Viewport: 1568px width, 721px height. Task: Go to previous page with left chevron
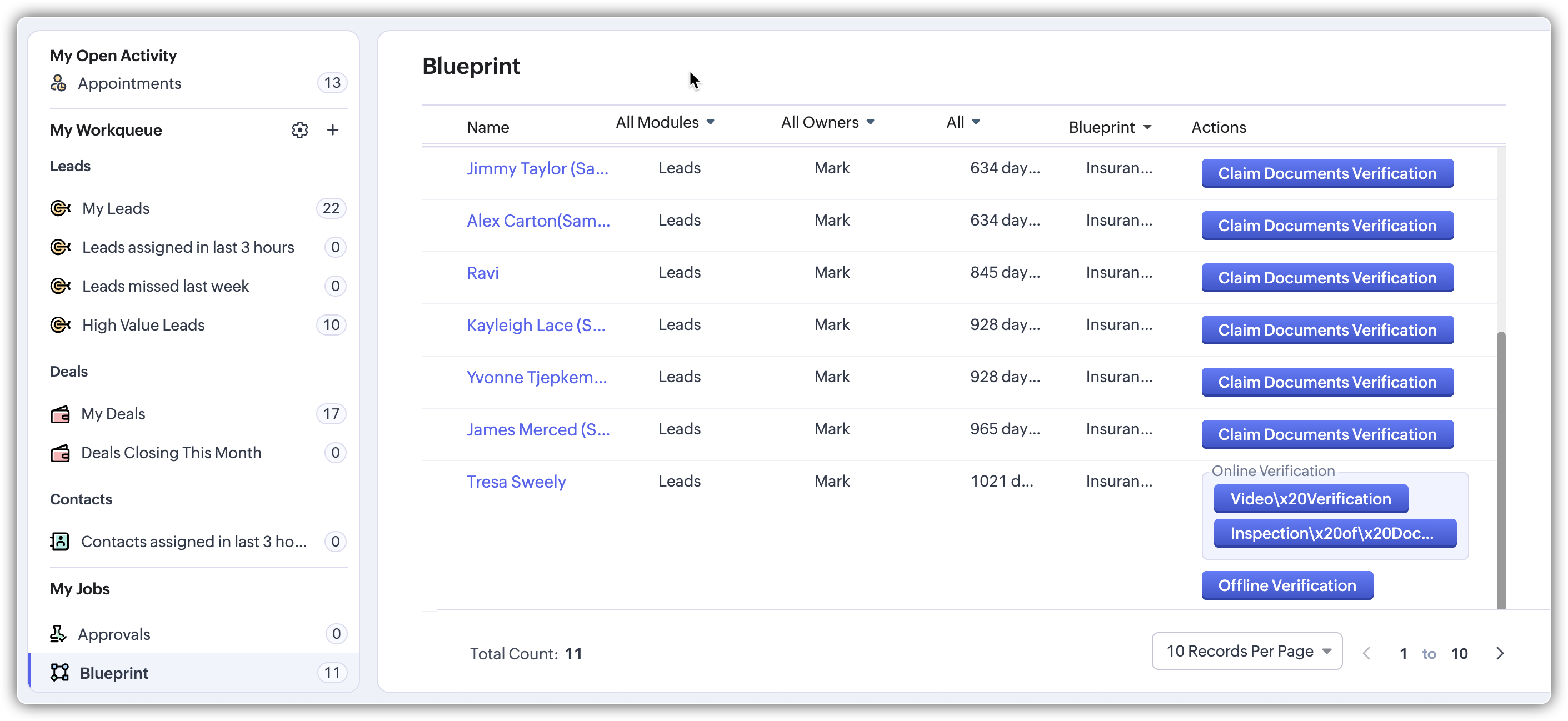point(1366,653)
